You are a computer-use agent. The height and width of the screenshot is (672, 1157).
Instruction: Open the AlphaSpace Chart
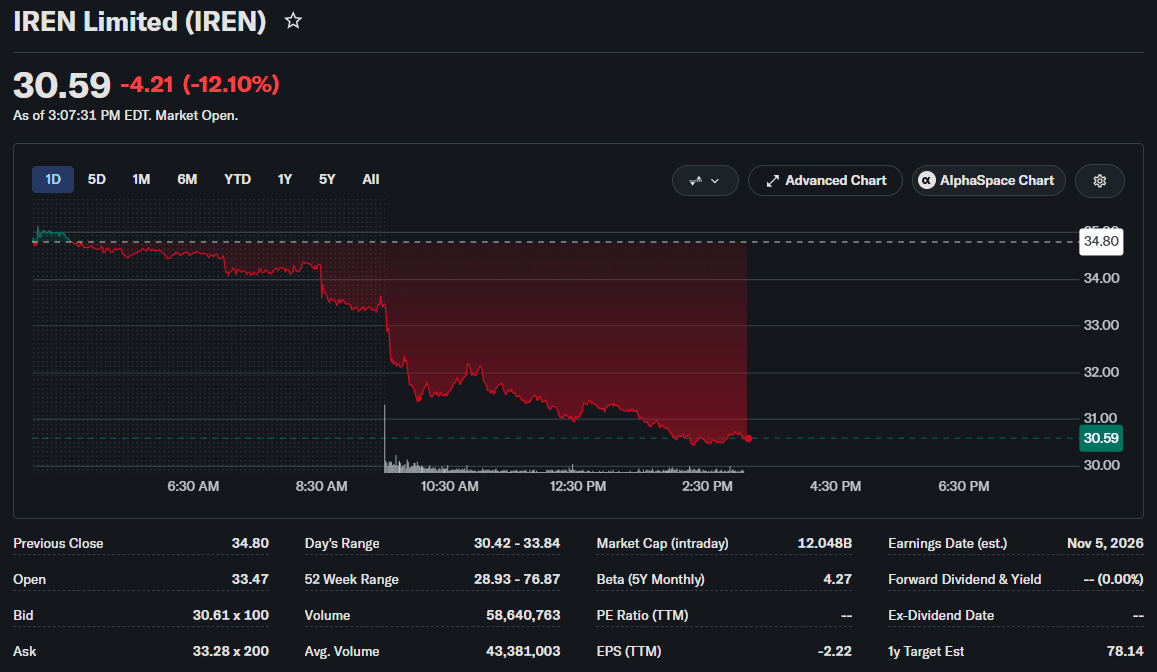pyautogui.click(x=989, y=181)
